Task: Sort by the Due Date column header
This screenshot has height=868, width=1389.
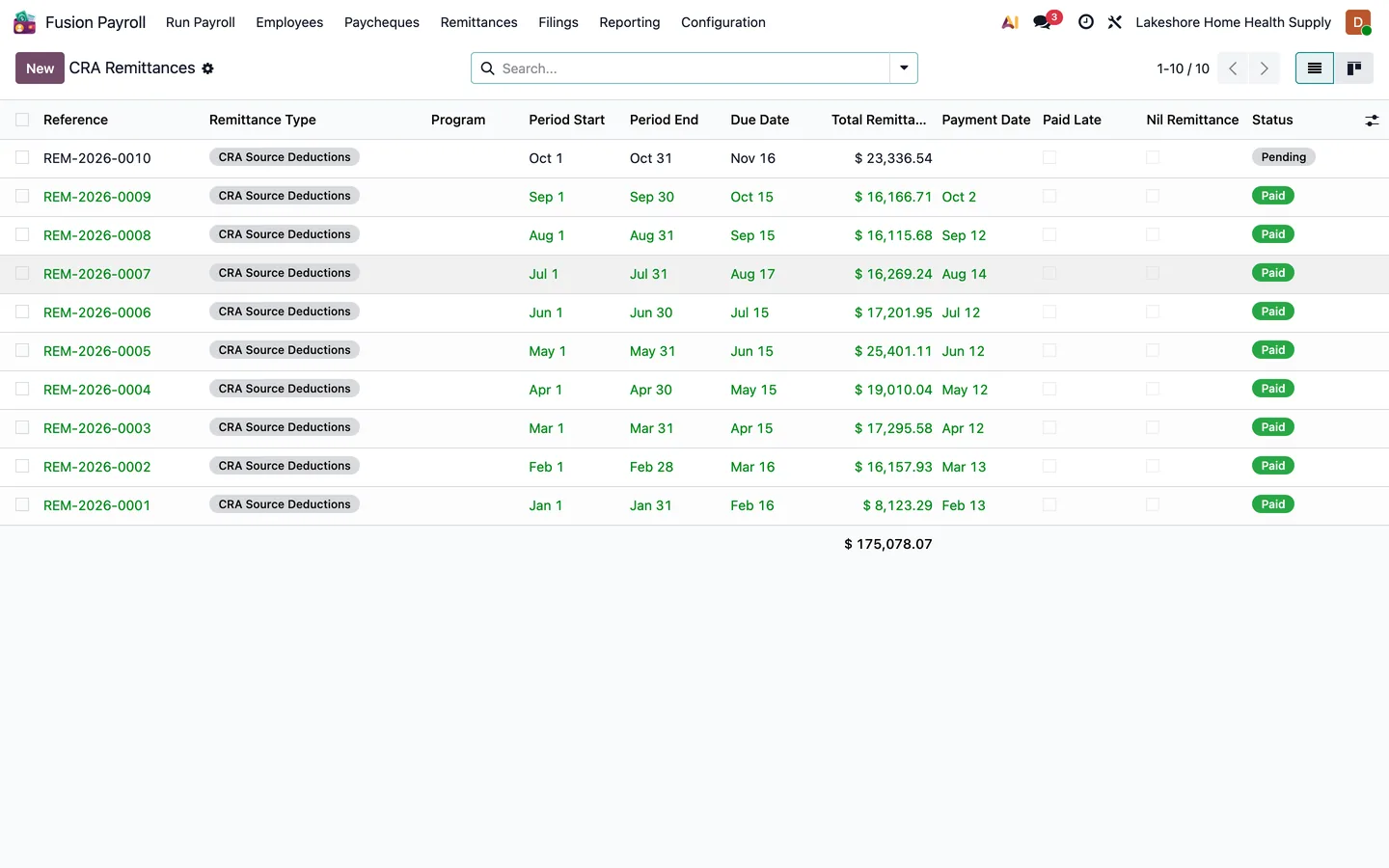Action: tap(760, 120)
